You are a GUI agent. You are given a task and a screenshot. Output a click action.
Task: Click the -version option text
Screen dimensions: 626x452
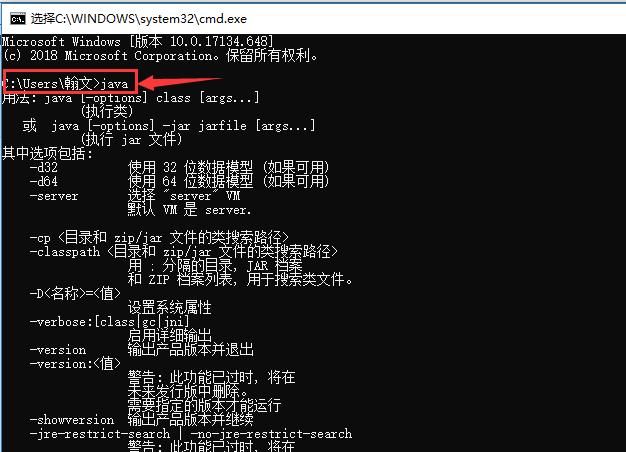(x=58, y=350)
